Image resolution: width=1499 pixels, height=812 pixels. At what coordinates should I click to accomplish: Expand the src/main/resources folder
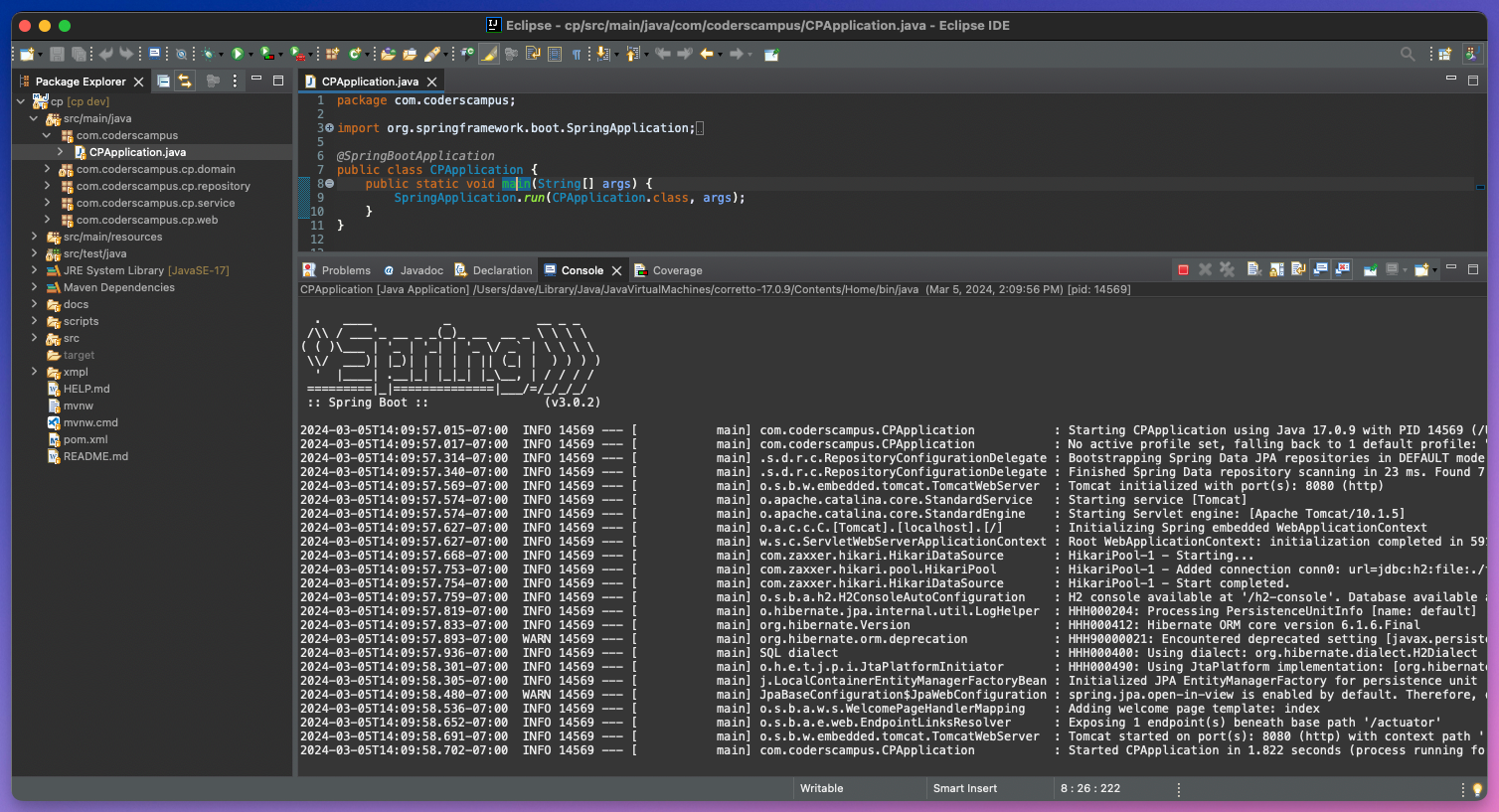click(x=34, y=237)
